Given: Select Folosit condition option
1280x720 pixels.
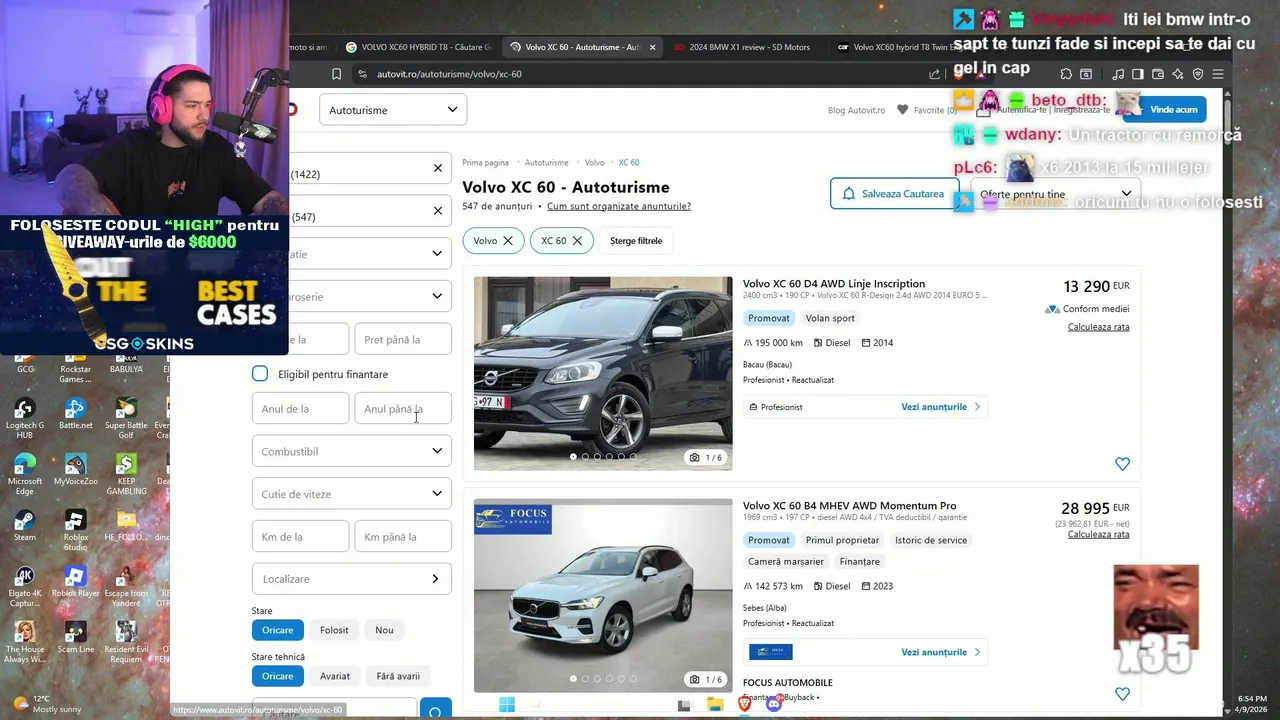Looking at the screenshot, I should click(x=334, y=630).
